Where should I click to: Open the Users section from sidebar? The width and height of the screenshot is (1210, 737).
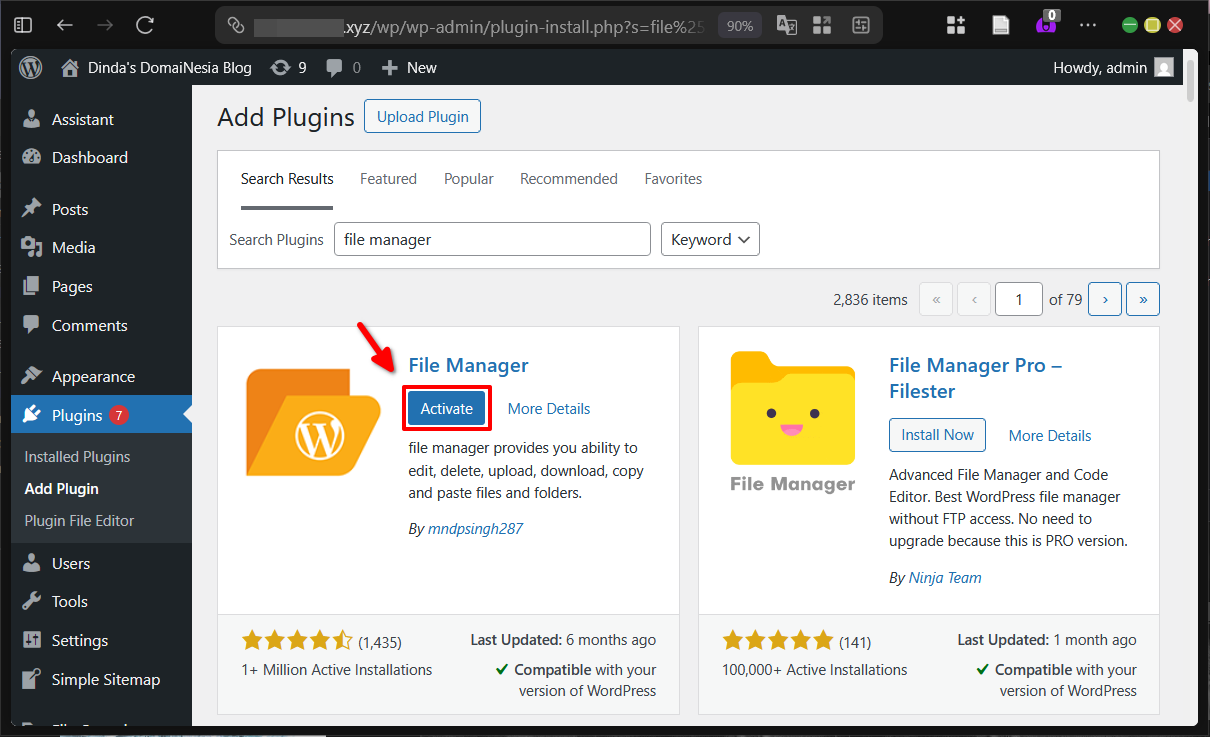pyautogui.click(x=69, y=563)
